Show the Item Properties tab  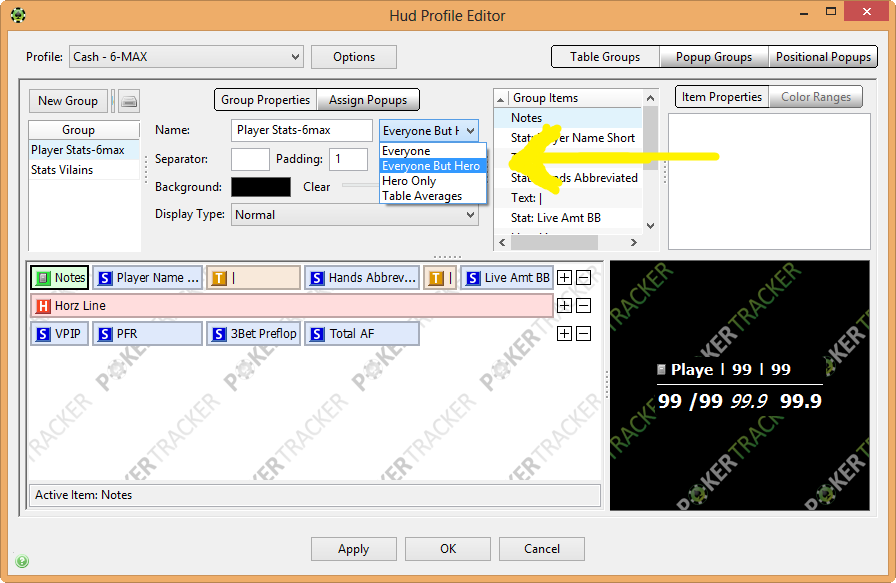722,97
